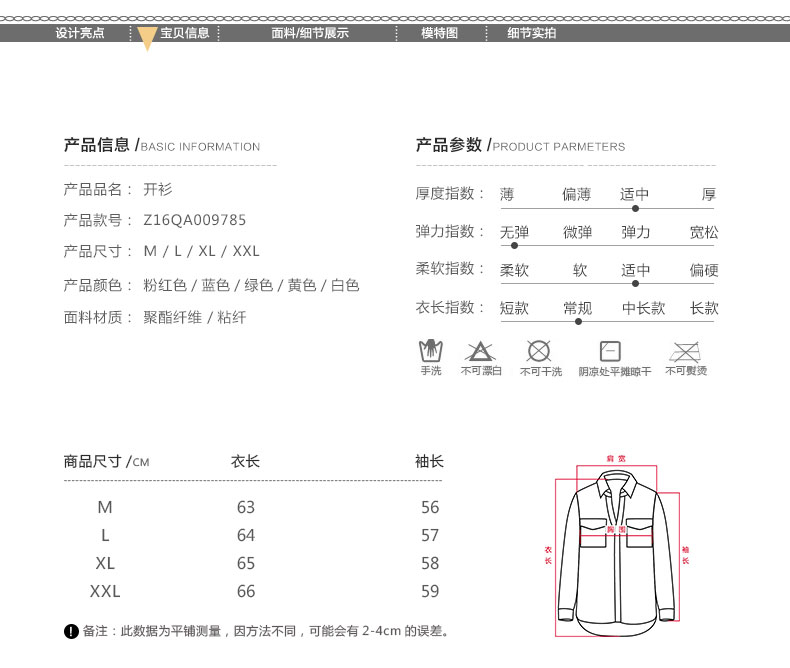Click product name value 开衫
790x668 pixels.
point(158,189)
